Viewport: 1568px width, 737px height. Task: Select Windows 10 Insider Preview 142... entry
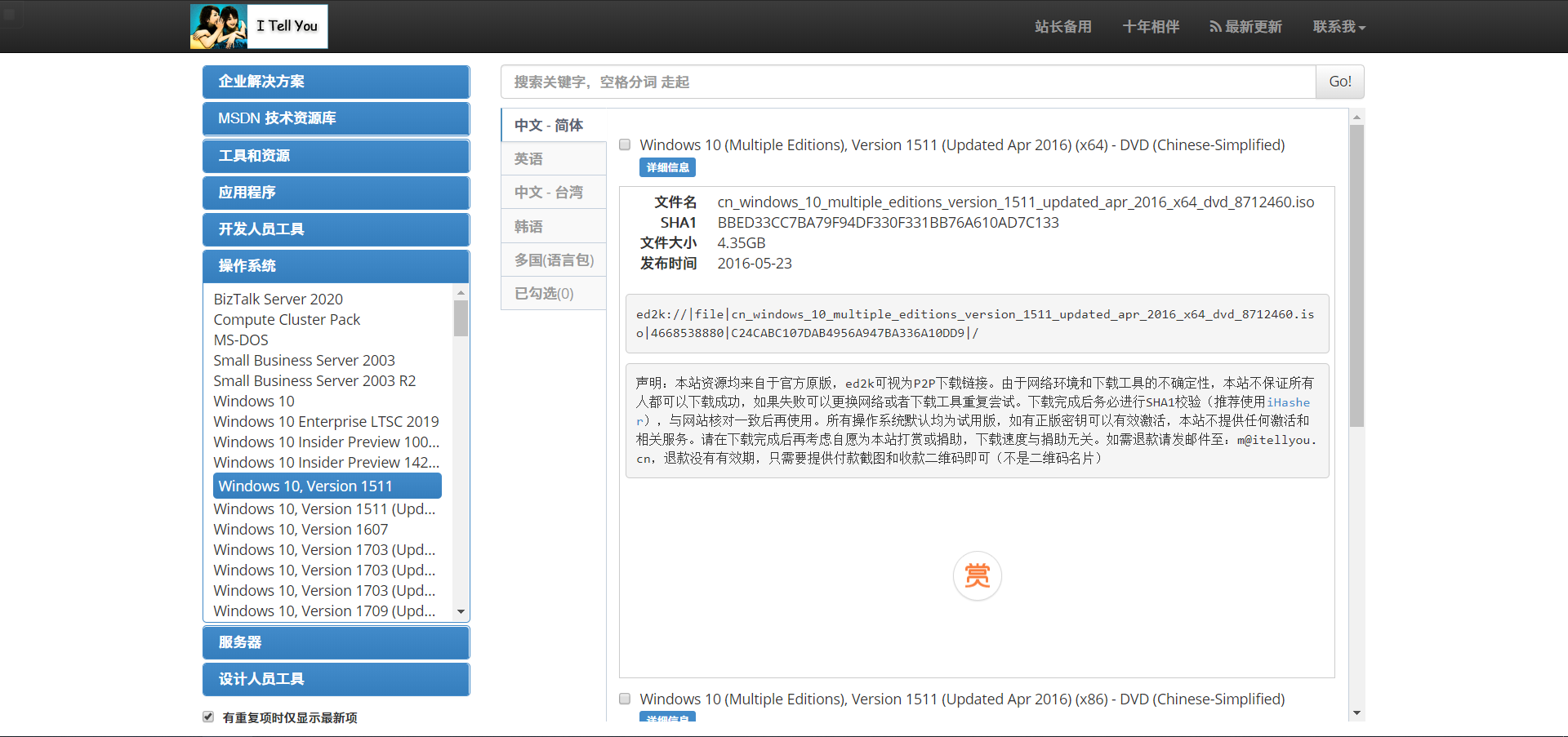coord(327,462)
